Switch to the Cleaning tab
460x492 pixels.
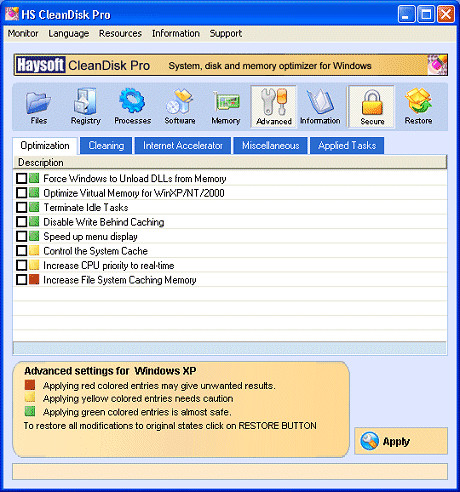[106, 146]
